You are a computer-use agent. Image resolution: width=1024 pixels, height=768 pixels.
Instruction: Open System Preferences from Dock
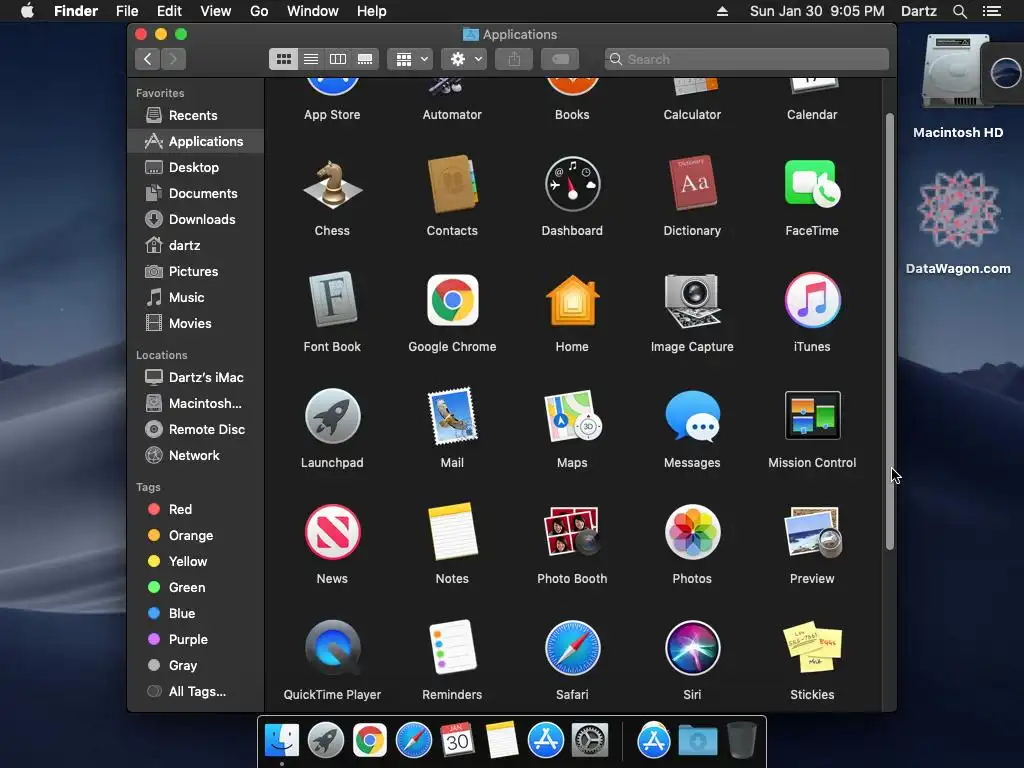point(590,741)
